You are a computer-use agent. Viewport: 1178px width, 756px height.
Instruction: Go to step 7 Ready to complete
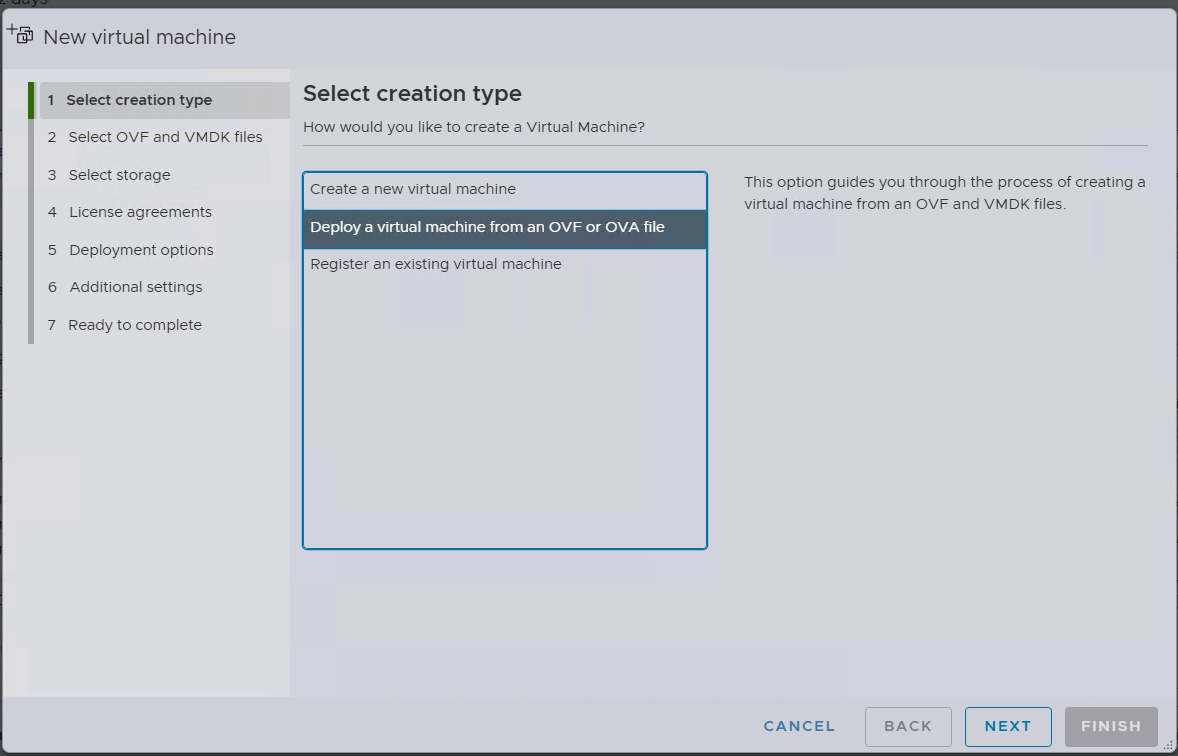point(135,325)
